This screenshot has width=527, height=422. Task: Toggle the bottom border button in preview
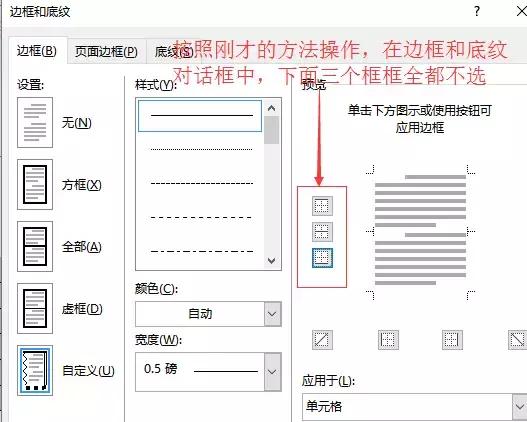point(322,258)
